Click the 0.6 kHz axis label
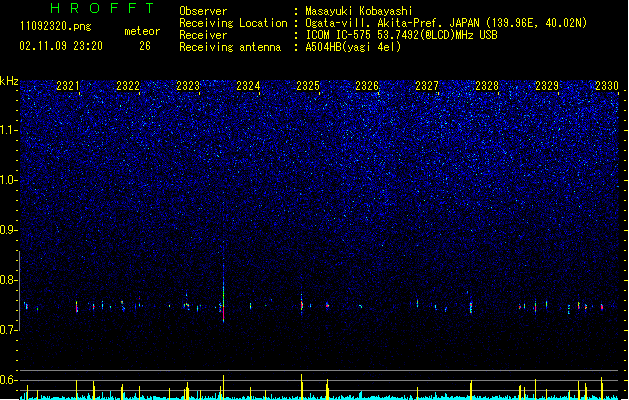 click(9, 380)
